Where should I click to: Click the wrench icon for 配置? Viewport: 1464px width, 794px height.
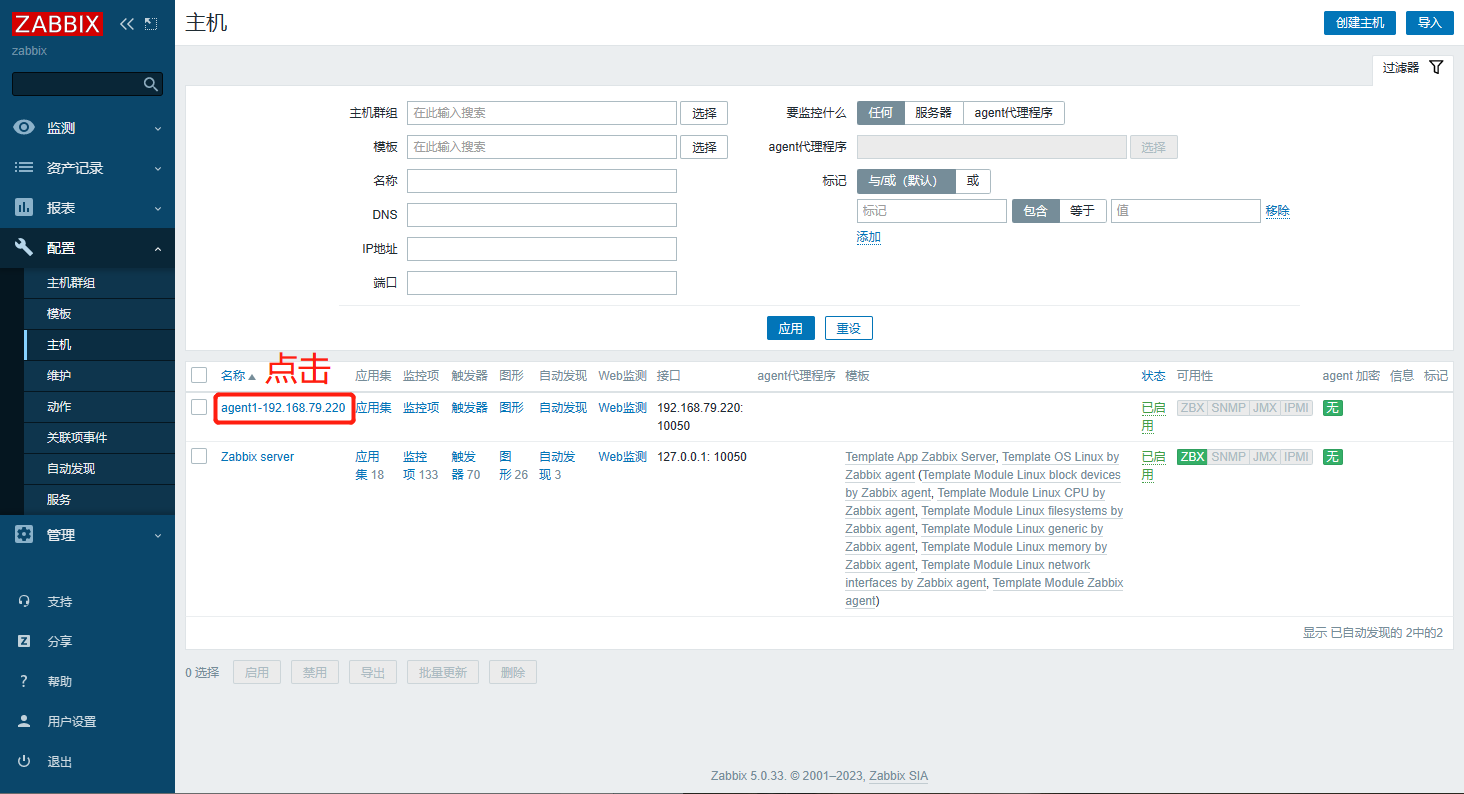pyautogui.click(x=24, y=248)
